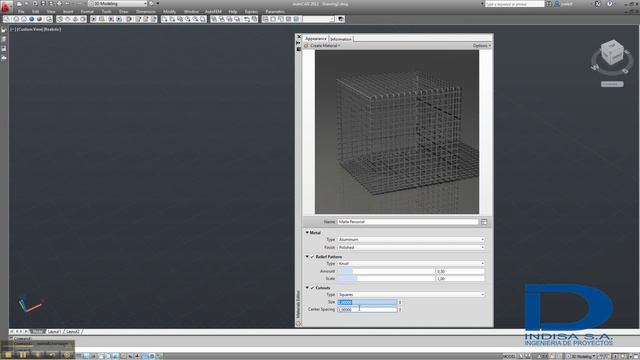Click the Scale value field showing 1.00
The image size is (640, 360).
[460, 279]
